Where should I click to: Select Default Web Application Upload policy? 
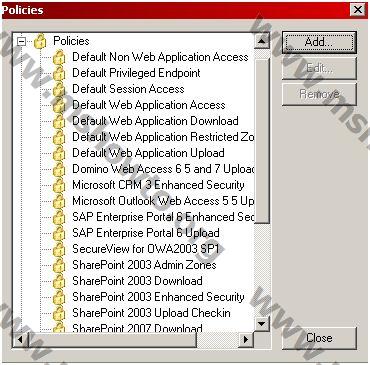[148, 153]
